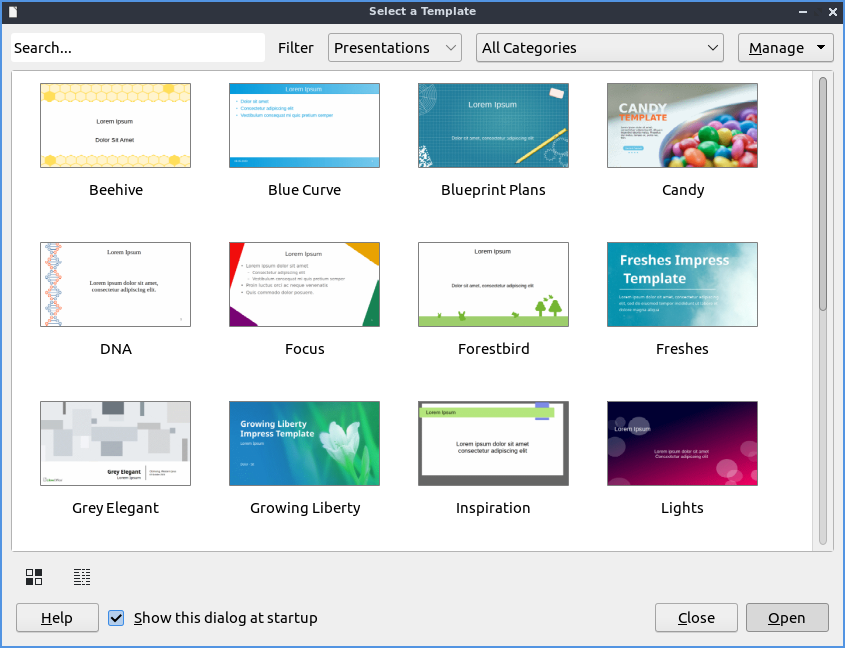Choose the DNA template

point(115,284)
